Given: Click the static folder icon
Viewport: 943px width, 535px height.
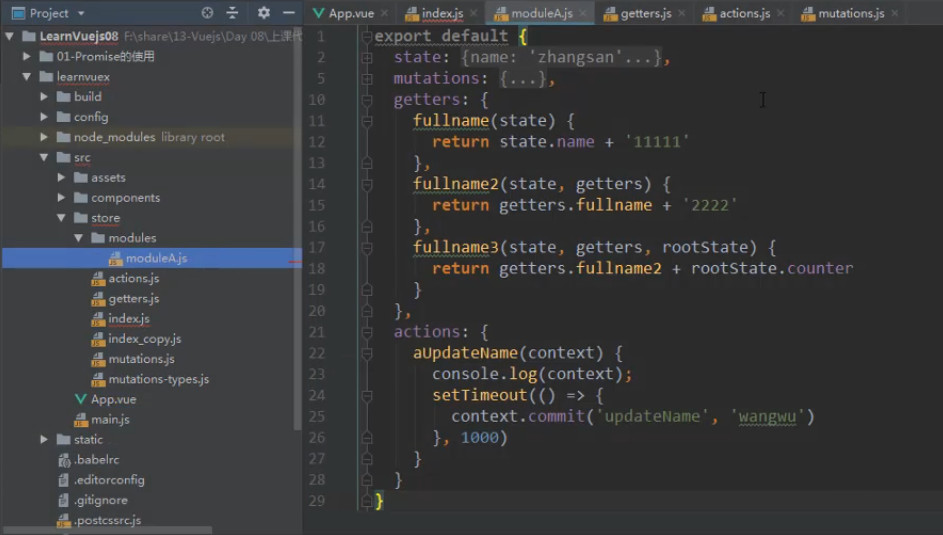Looking at the screenshot, I should coord(64,439).
